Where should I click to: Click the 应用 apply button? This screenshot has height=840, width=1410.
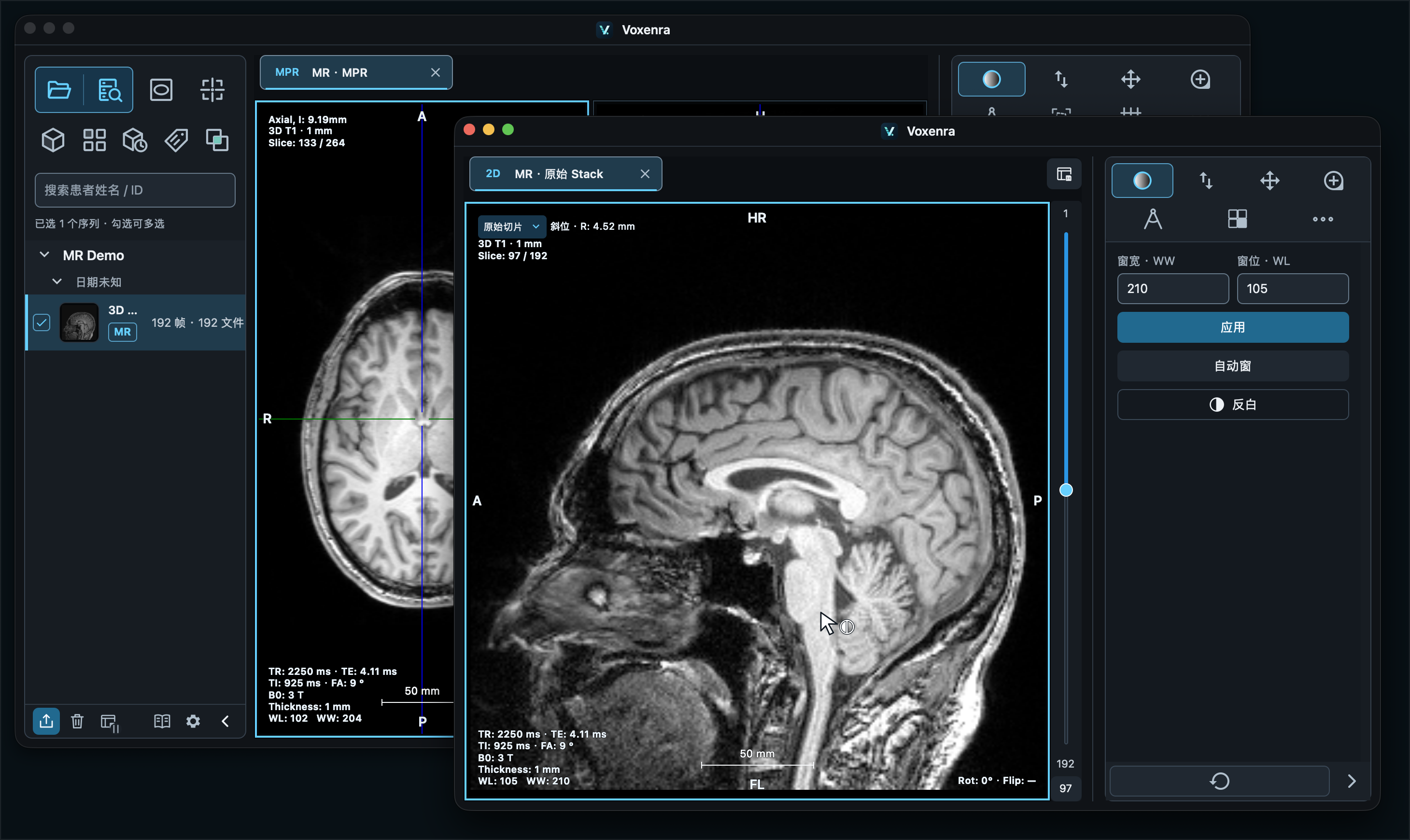point(1233,327)
